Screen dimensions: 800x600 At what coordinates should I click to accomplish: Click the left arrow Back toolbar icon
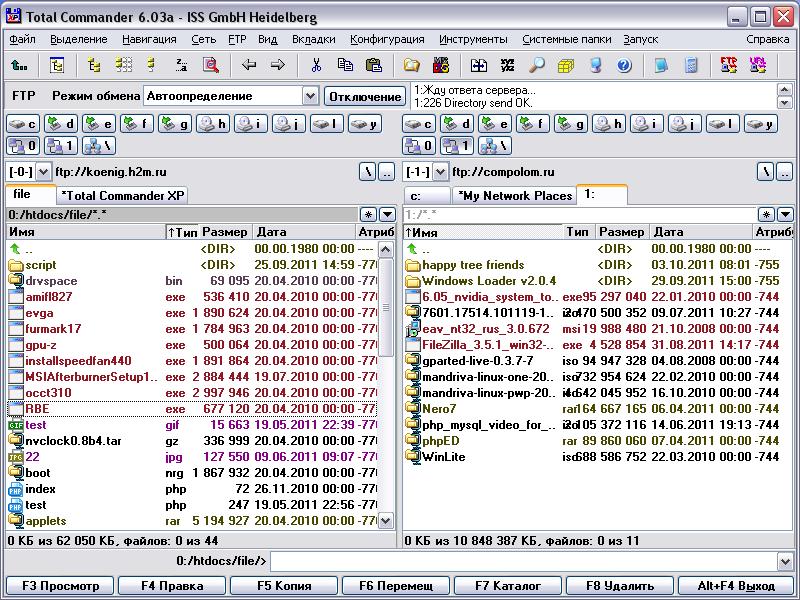249,65
